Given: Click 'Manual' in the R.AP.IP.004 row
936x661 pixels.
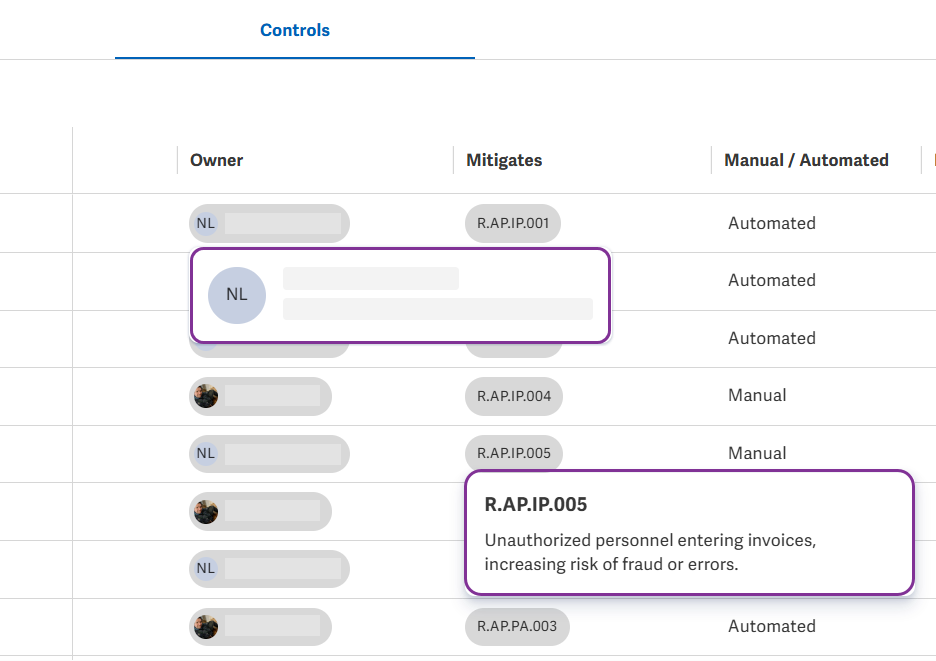Looking at the screenshot, I should pyautogui.click(x=757, y=395).
